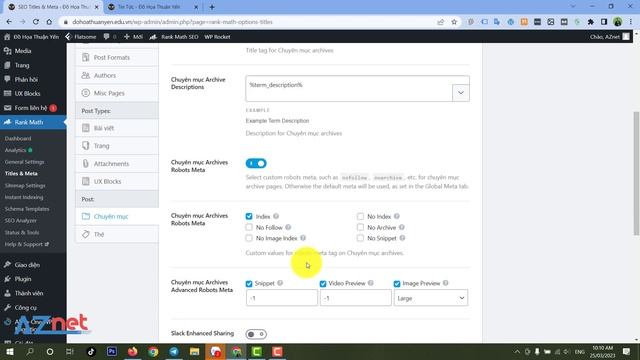This screenshot has width=640, height=360.
Task: Select Misc Pages settings tab
Action: click(x=117, y=93)
